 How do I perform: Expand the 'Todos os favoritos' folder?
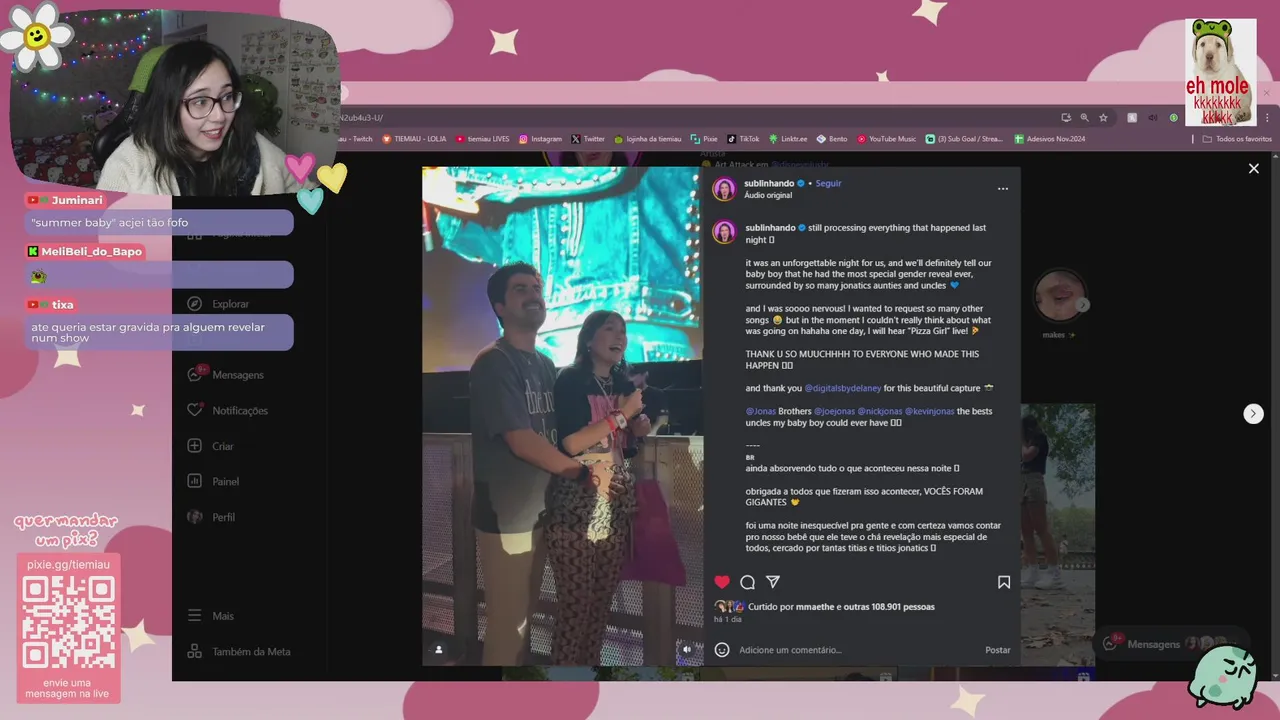[1237, 139]
